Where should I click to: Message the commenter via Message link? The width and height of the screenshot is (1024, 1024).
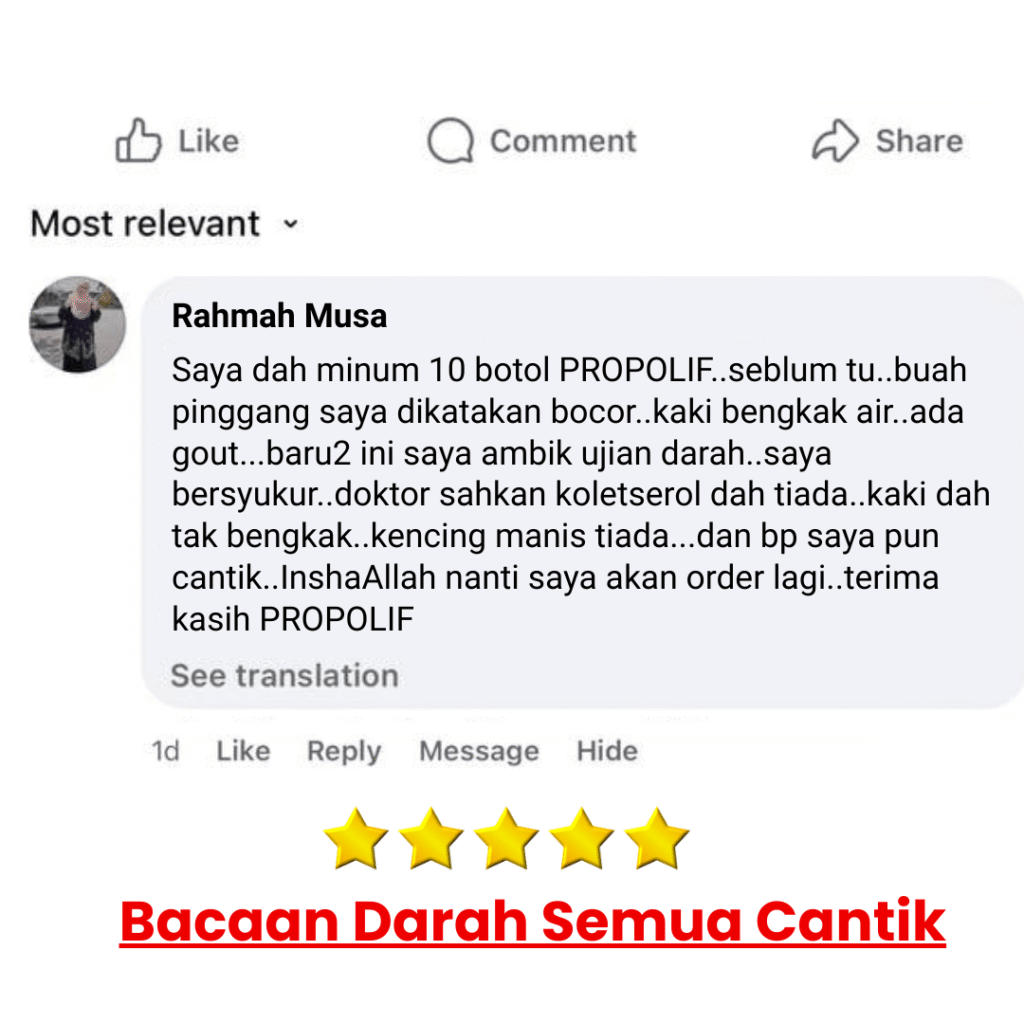[x=479, y=752]
